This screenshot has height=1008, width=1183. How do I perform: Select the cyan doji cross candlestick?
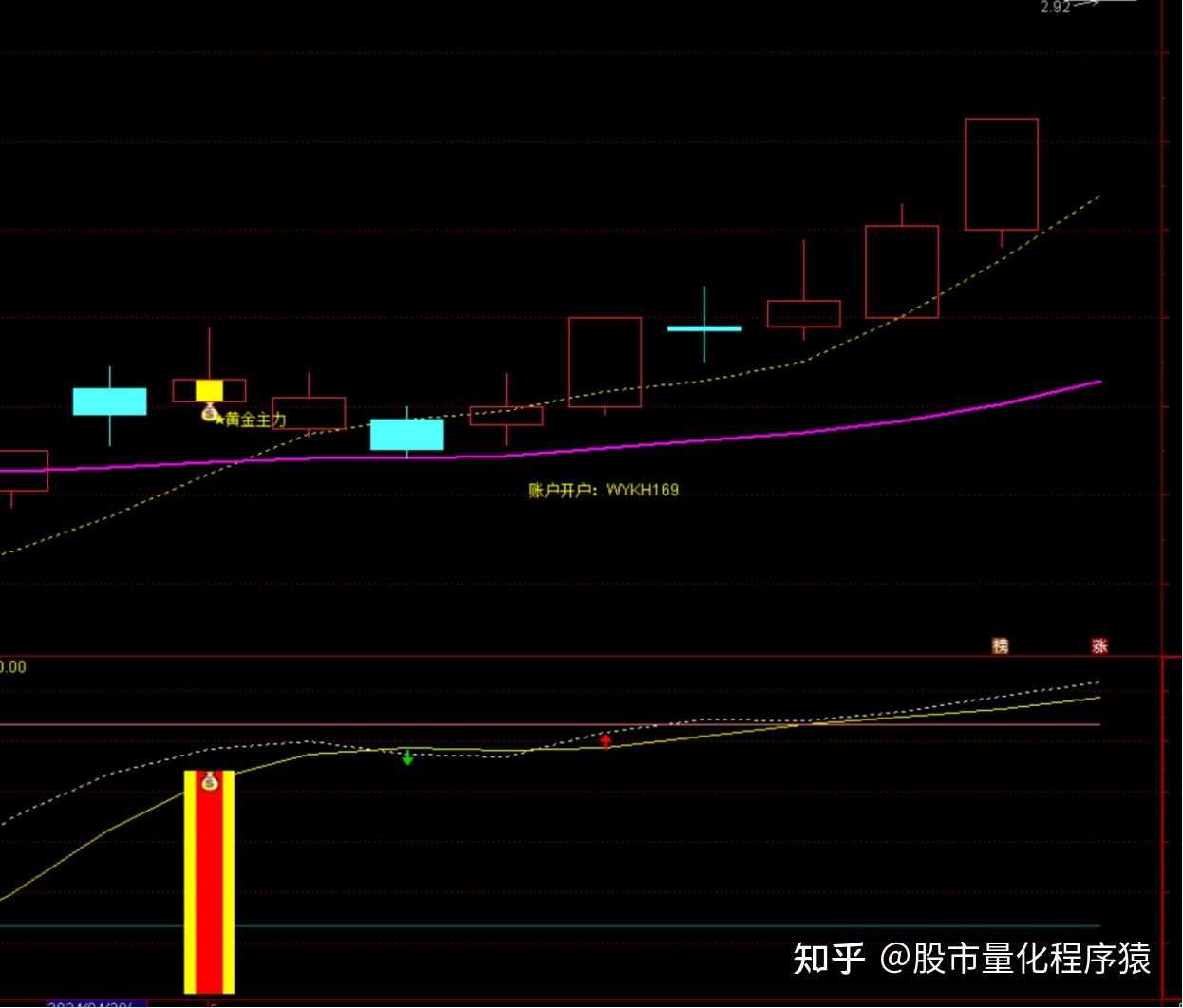coord(704,327)
